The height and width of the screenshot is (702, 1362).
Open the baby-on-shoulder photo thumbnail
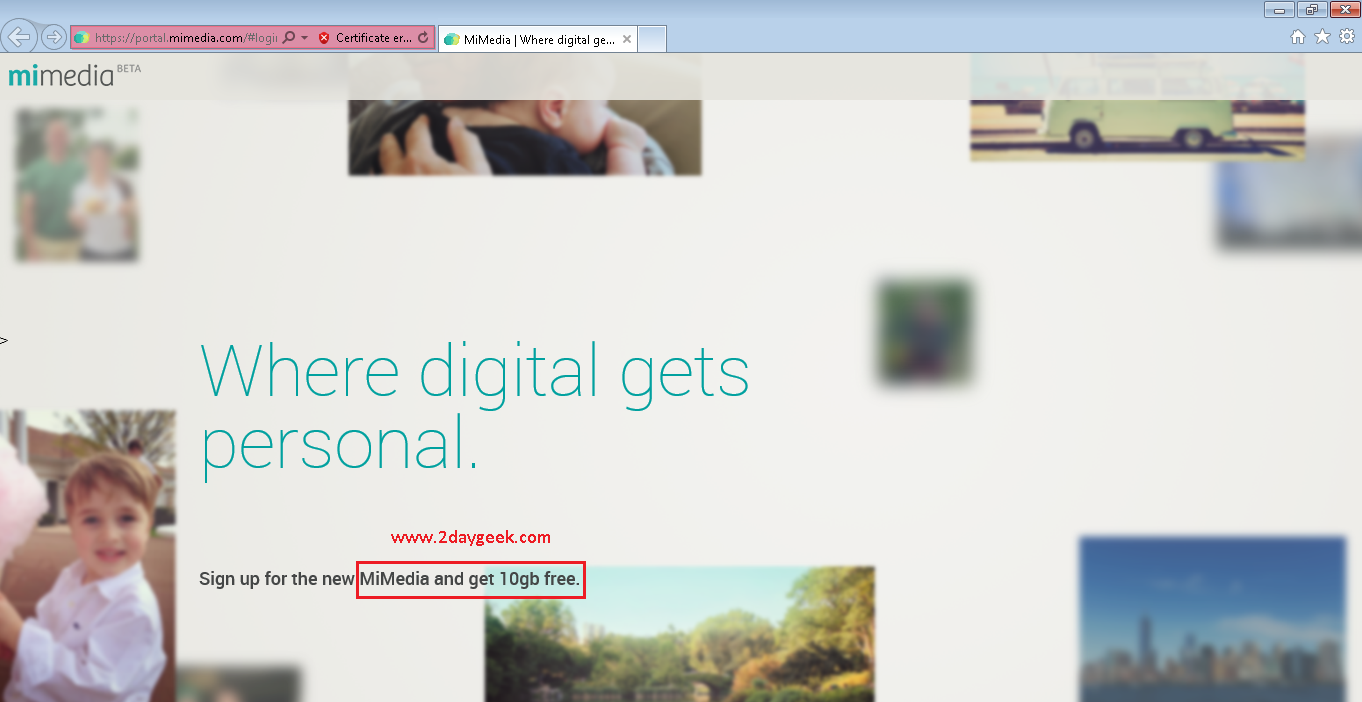(x=524, y=114)
